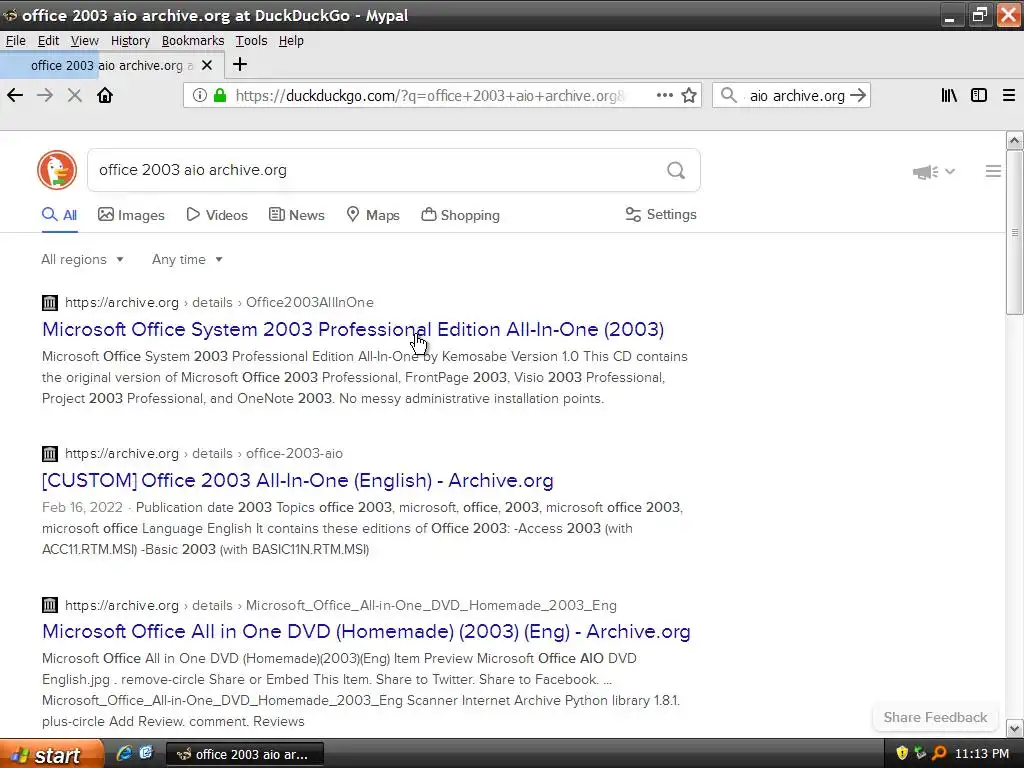Click the green padlock security icon
This screenshot has width=1024, height=768.
pos(220,95)
